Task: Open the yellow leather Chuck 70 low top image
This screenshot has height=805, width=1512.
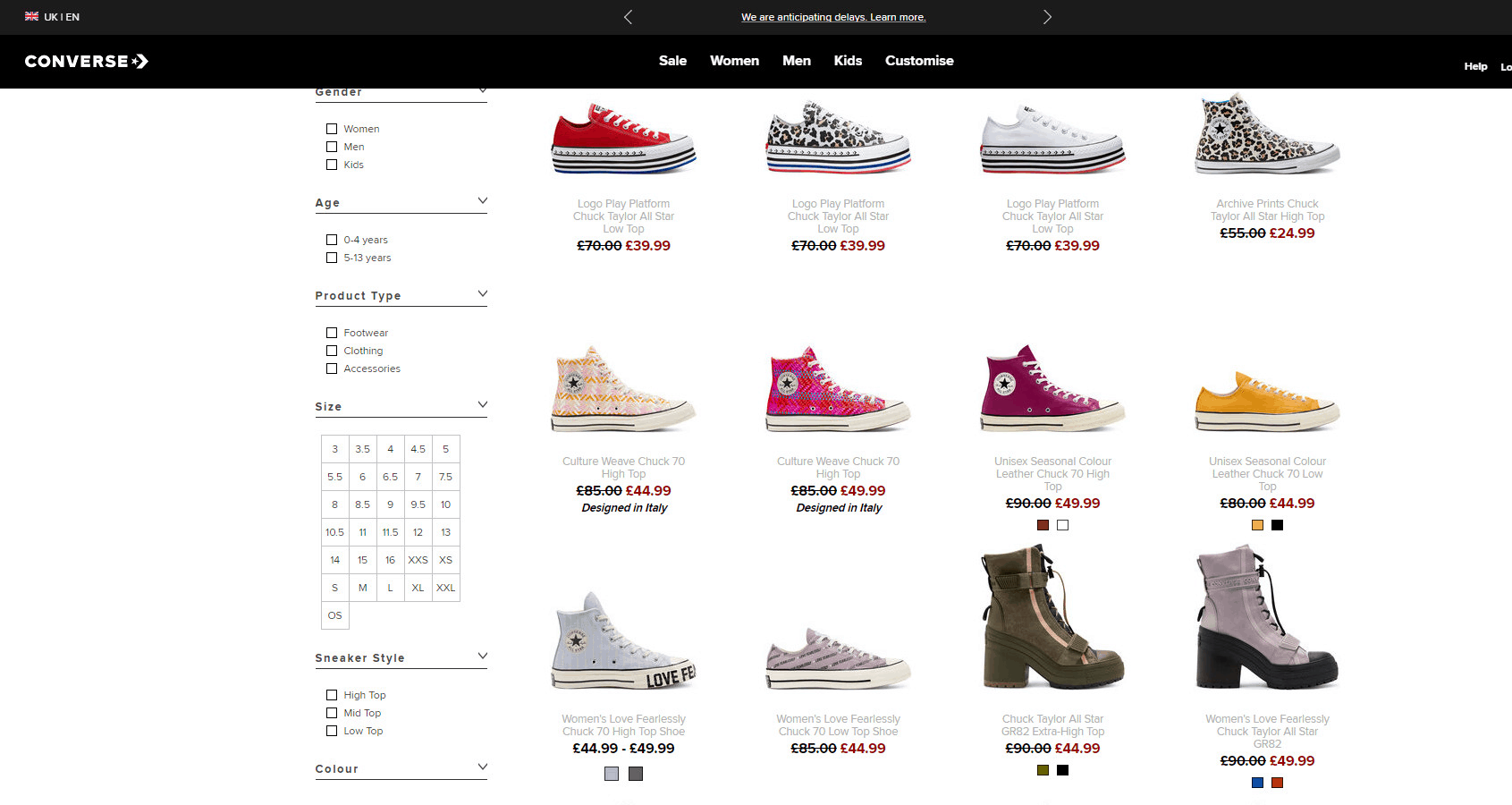Action: coord(1267,400)
